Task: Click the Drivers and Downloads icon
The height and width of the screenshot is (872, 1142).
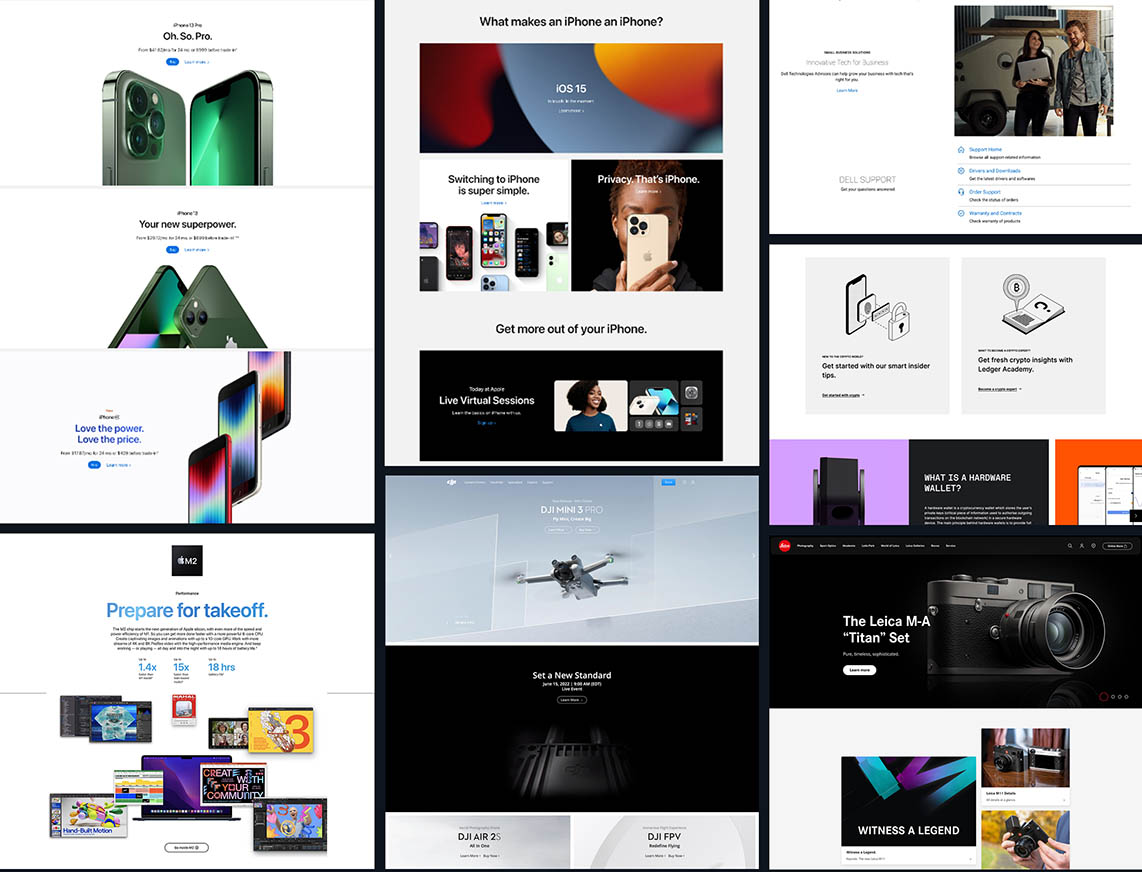Action: pos(961,170)
